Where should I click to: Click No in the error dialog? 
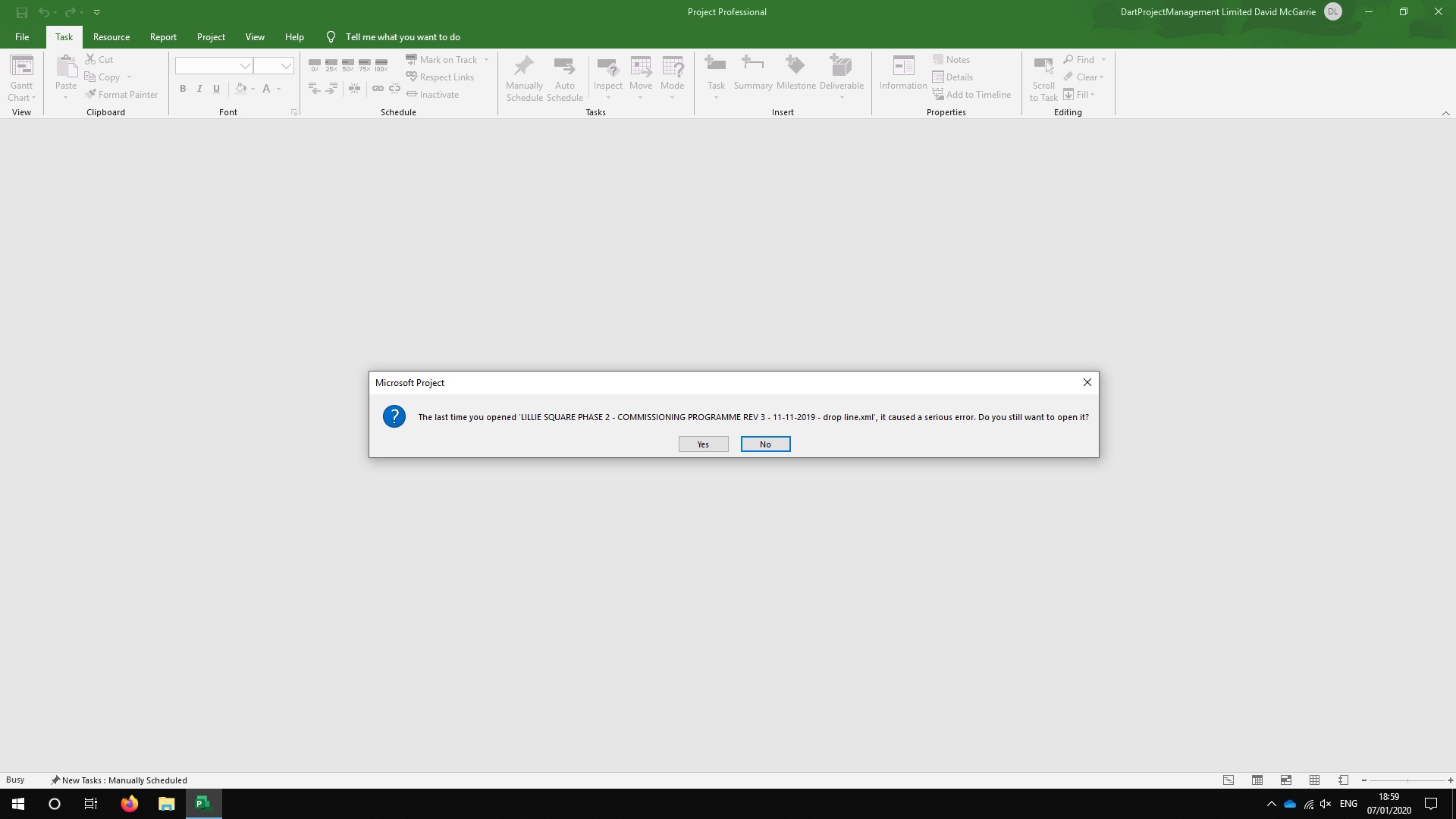coord(765,444)
